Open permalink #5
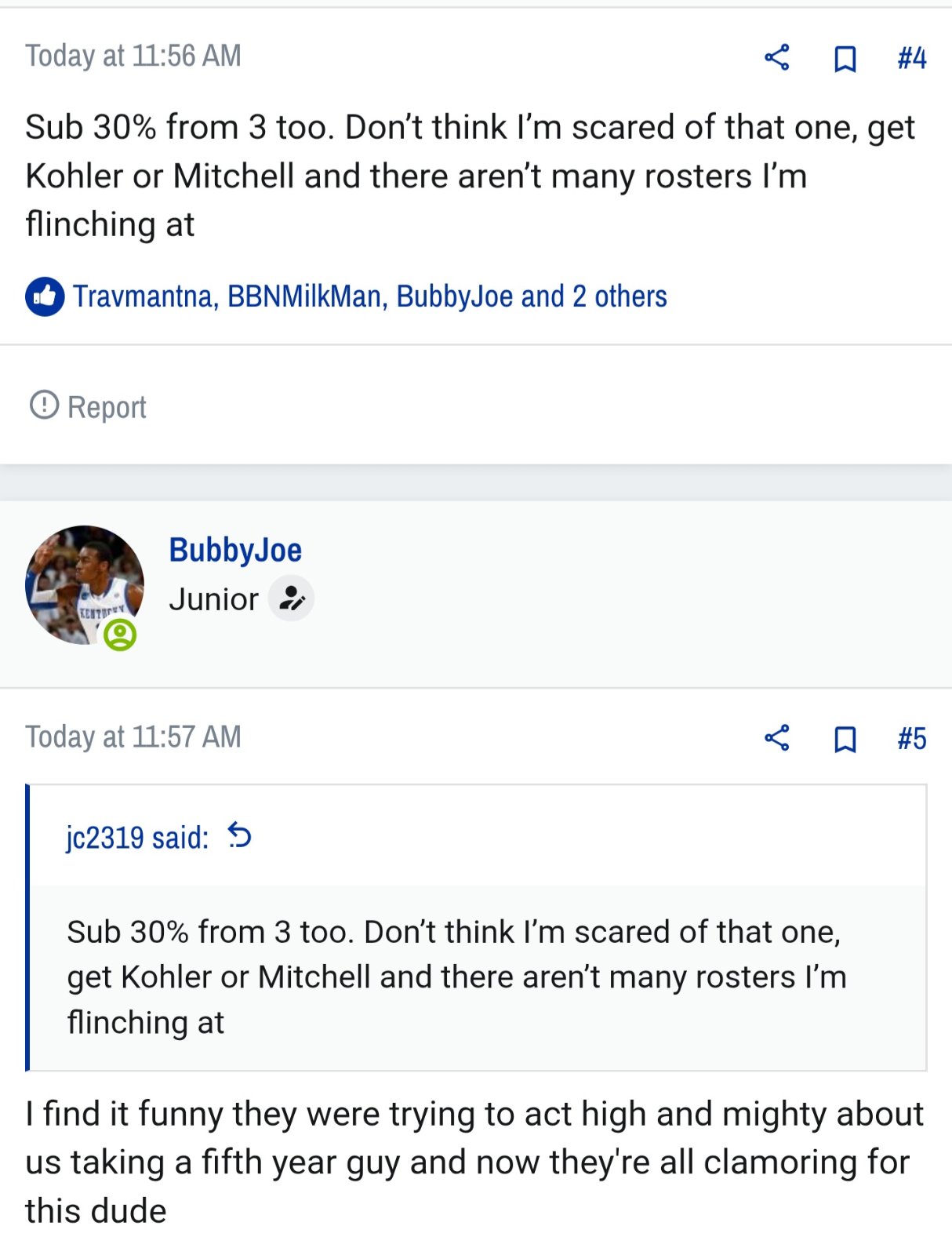 912,739
